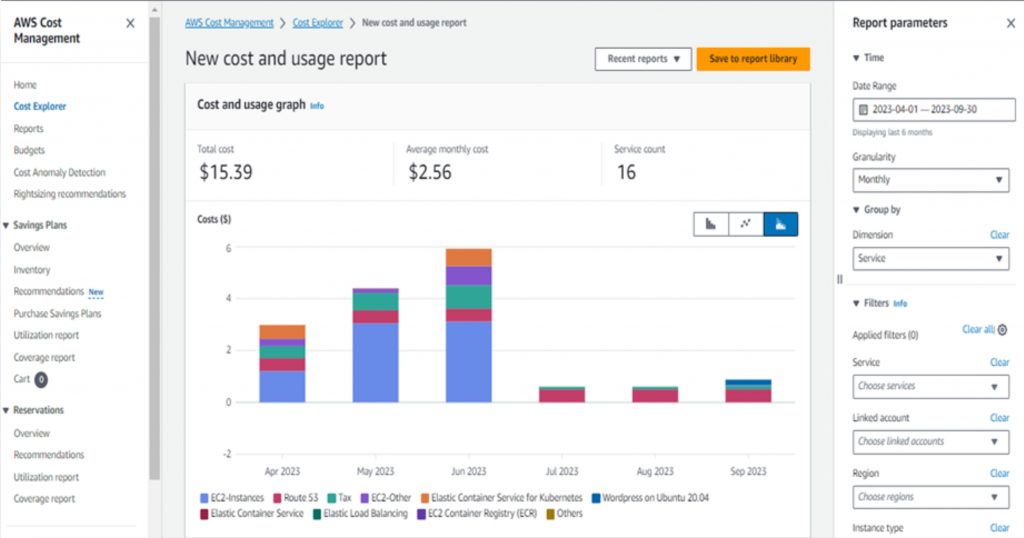
Task: Switch to bar chart view icon
Action: pos(711,224)
